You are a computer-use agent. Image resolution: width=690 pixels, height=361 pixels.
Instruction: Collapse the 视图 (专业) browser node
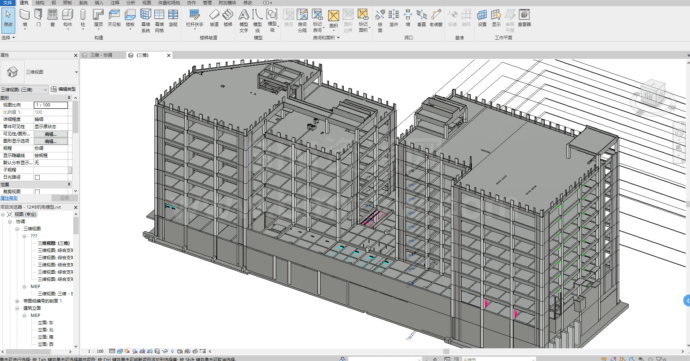click(x=3, y=214)
